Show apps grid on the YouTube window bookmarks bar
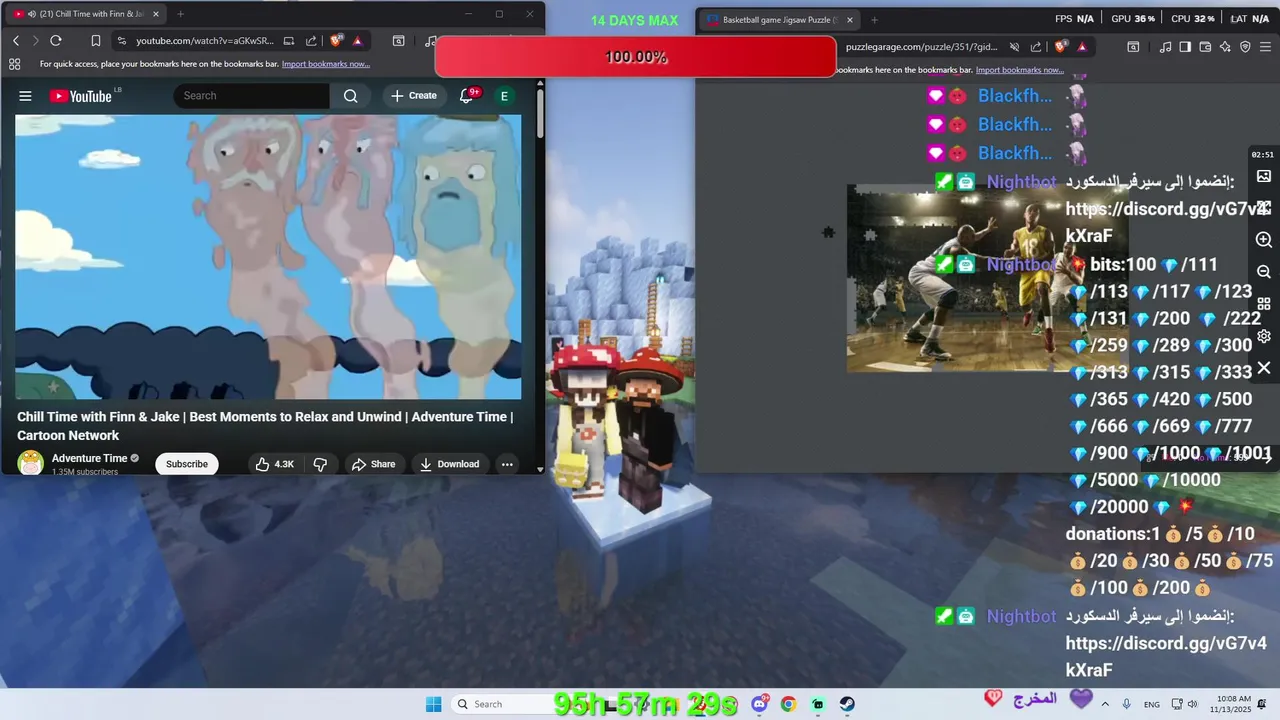The height and width of the screenshot is (720, 1280). pos(14,64)
